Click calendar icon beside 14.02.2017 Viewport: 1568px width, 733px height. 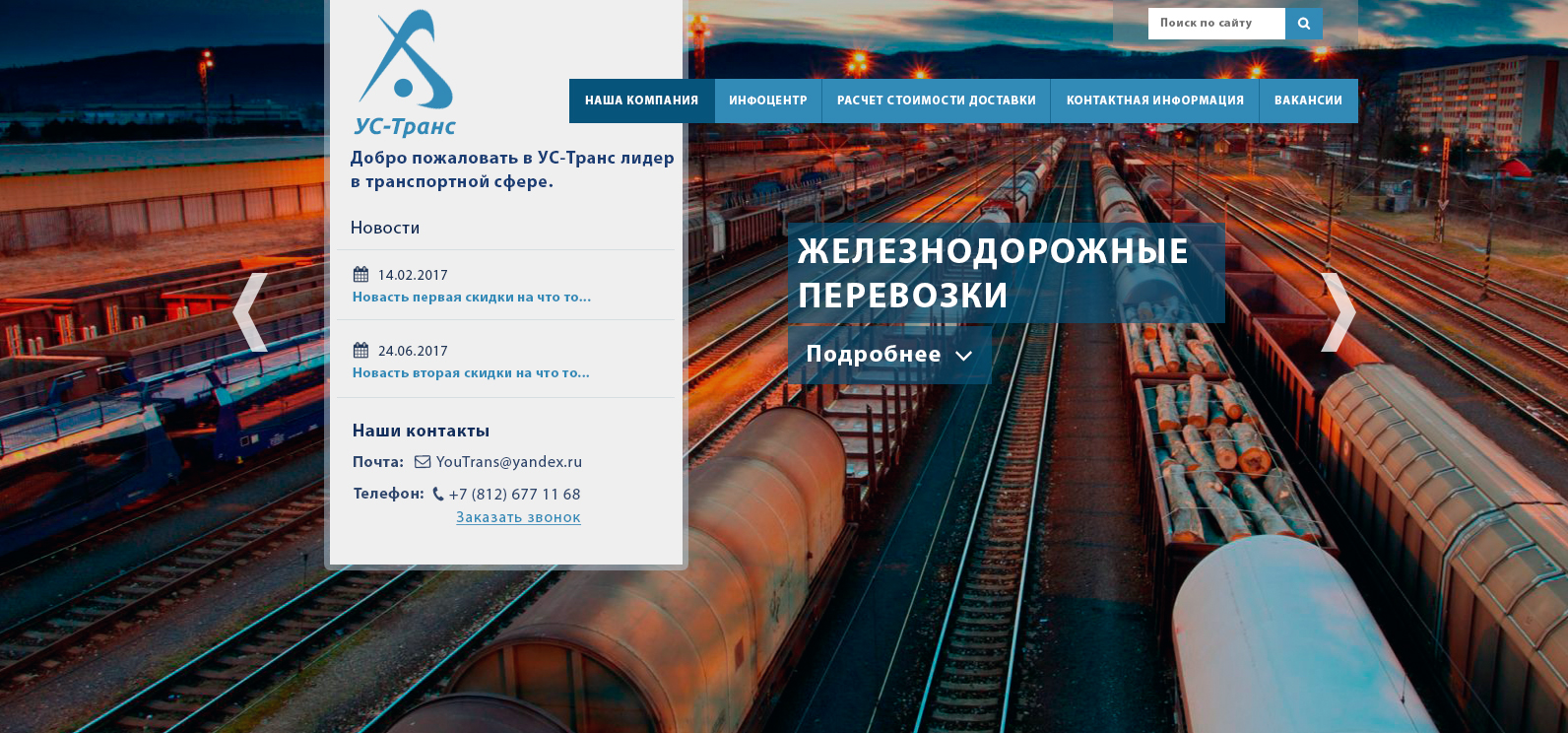pos(361,275)
